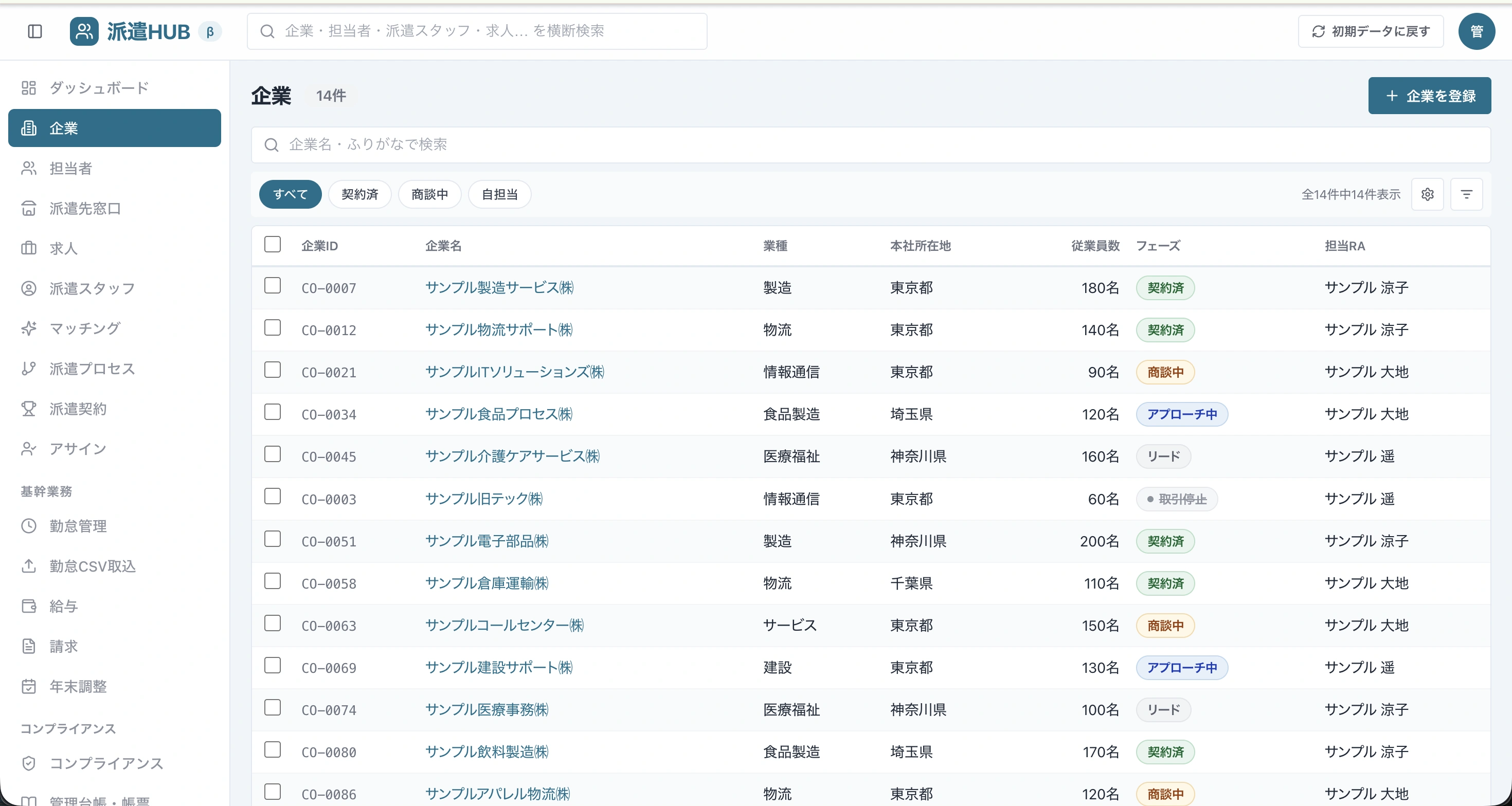Click the フェーズ column header
The image size is (1512, 806).
pyautogui.click(x=1158, y=246)
